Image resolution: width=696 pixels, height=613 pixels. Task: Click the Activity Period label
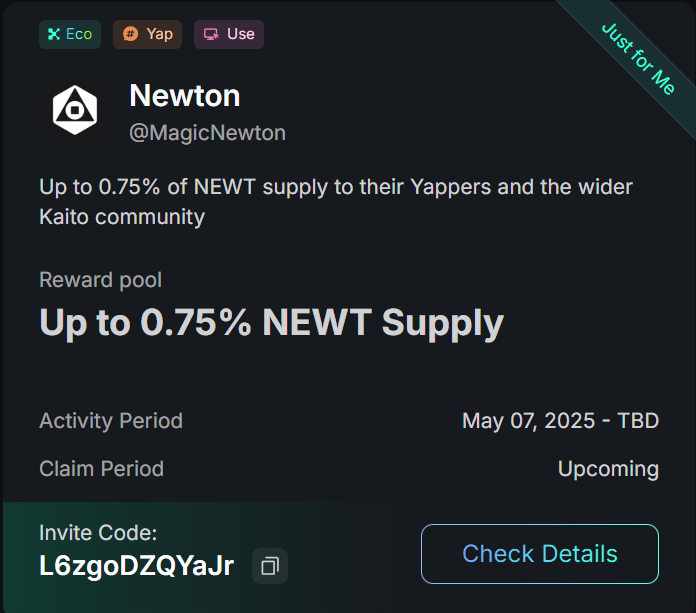(111, 421)
